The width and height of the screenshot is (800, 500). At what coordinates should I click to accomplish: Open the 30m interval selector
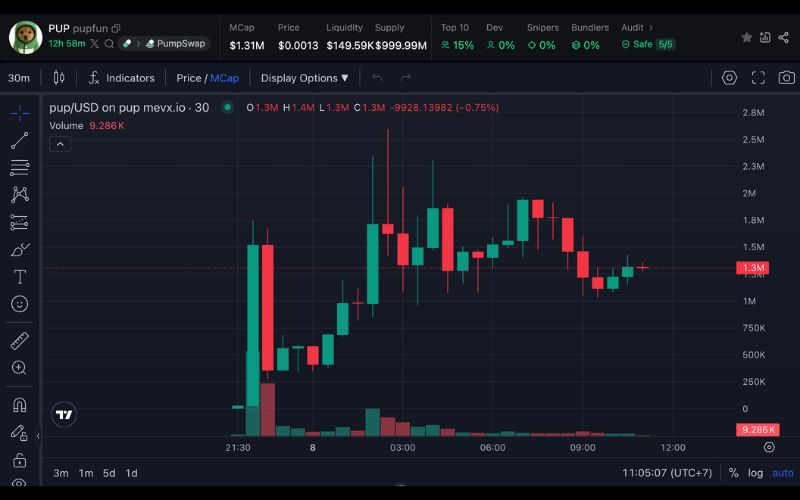click(x=19, y=78)
